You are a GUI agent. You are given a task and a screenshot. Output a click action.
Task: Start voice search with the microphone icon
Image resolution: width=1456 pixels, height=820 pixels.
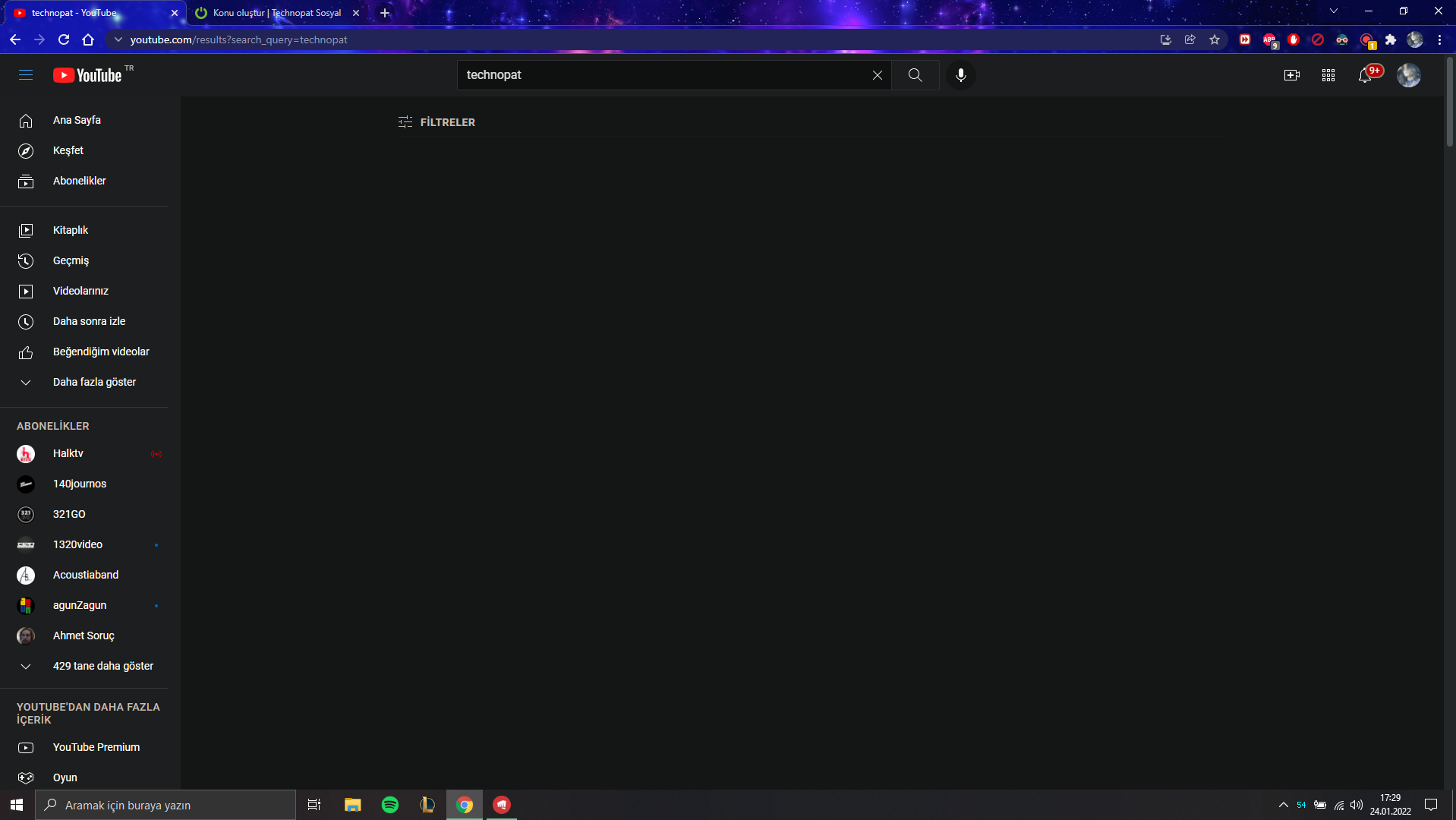tap(961, 75)
